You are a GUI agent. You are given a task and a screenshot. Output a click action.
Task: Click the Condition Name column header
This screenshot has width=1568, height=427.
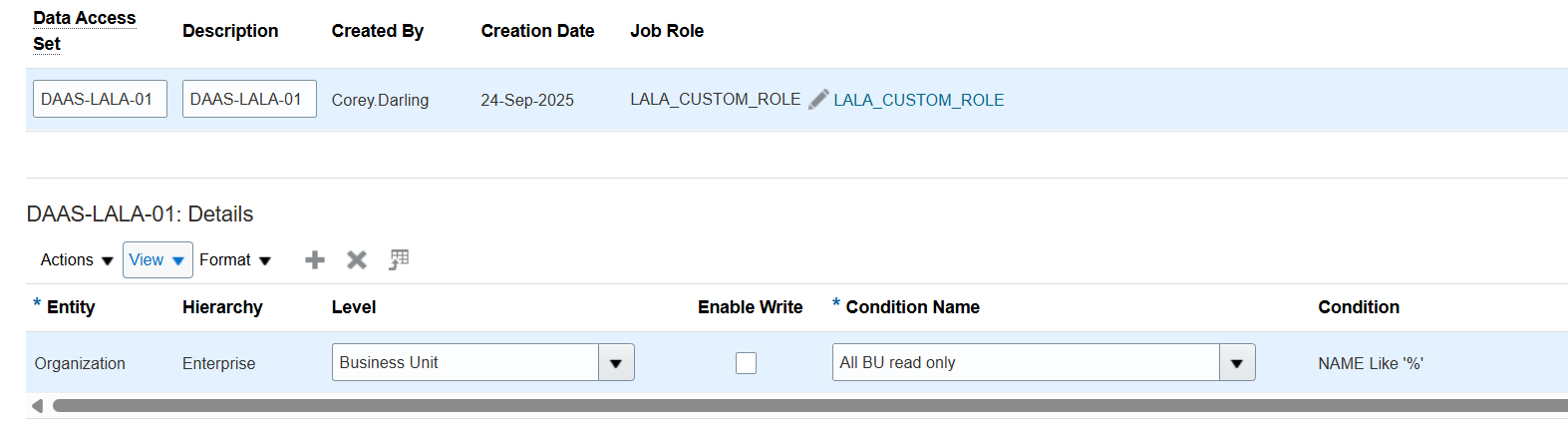click(x=912, y=307)
